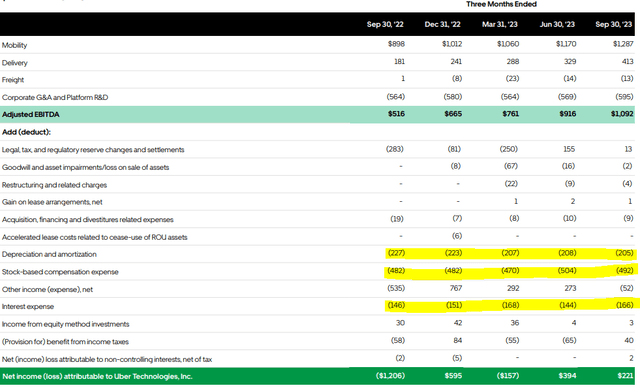Image resolution: width=640 pixels, height=388 pixels.
Task: Click Net (income) loss non-controlling interests label
Action: (107, 359)
